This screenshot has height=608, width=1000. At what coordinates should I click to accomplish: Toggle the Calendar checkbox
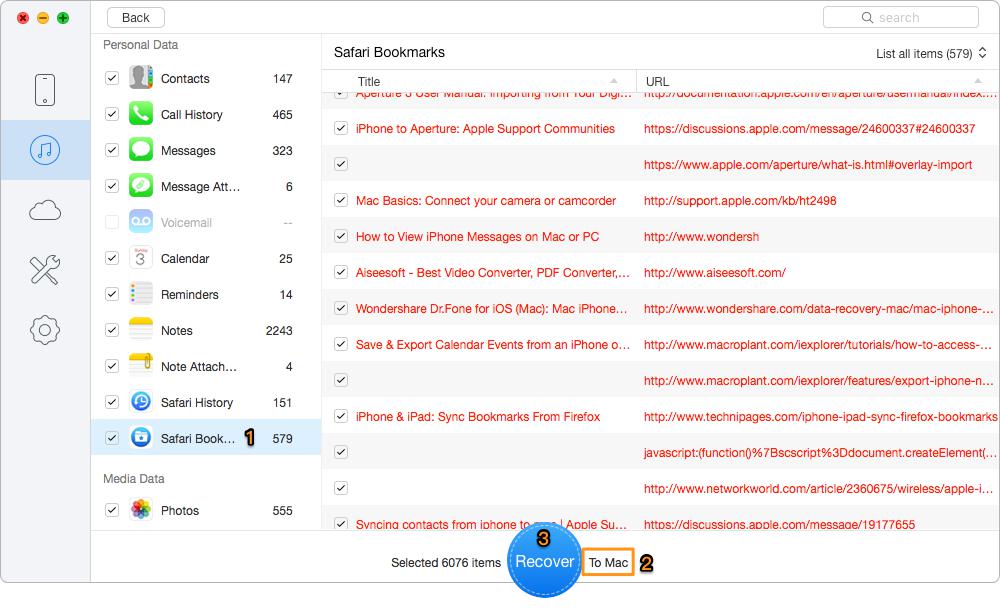[x=112, y=258]
